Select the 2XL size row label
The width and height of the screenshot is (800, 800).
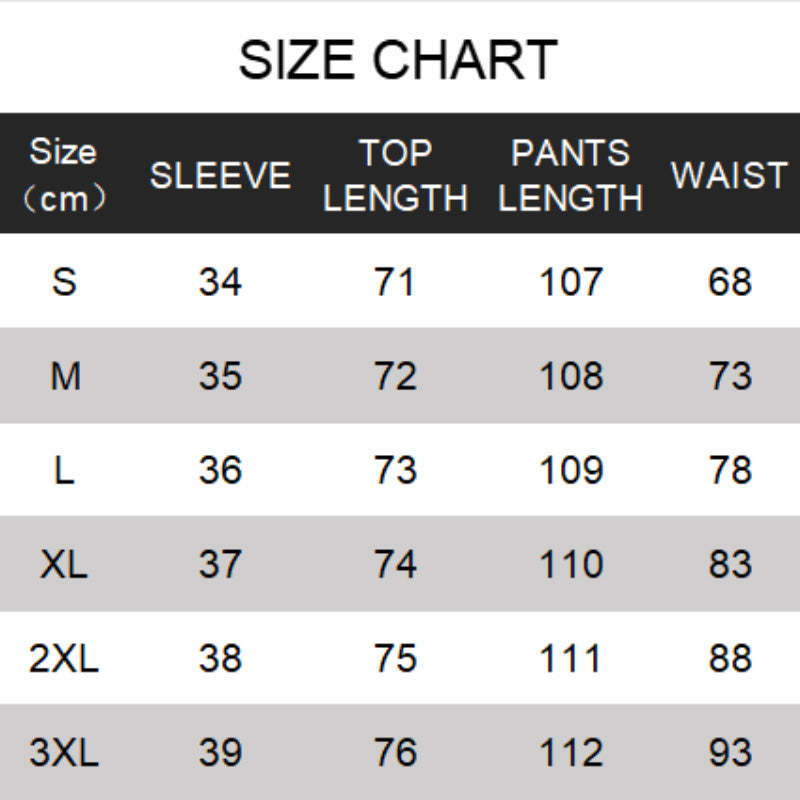64,658
